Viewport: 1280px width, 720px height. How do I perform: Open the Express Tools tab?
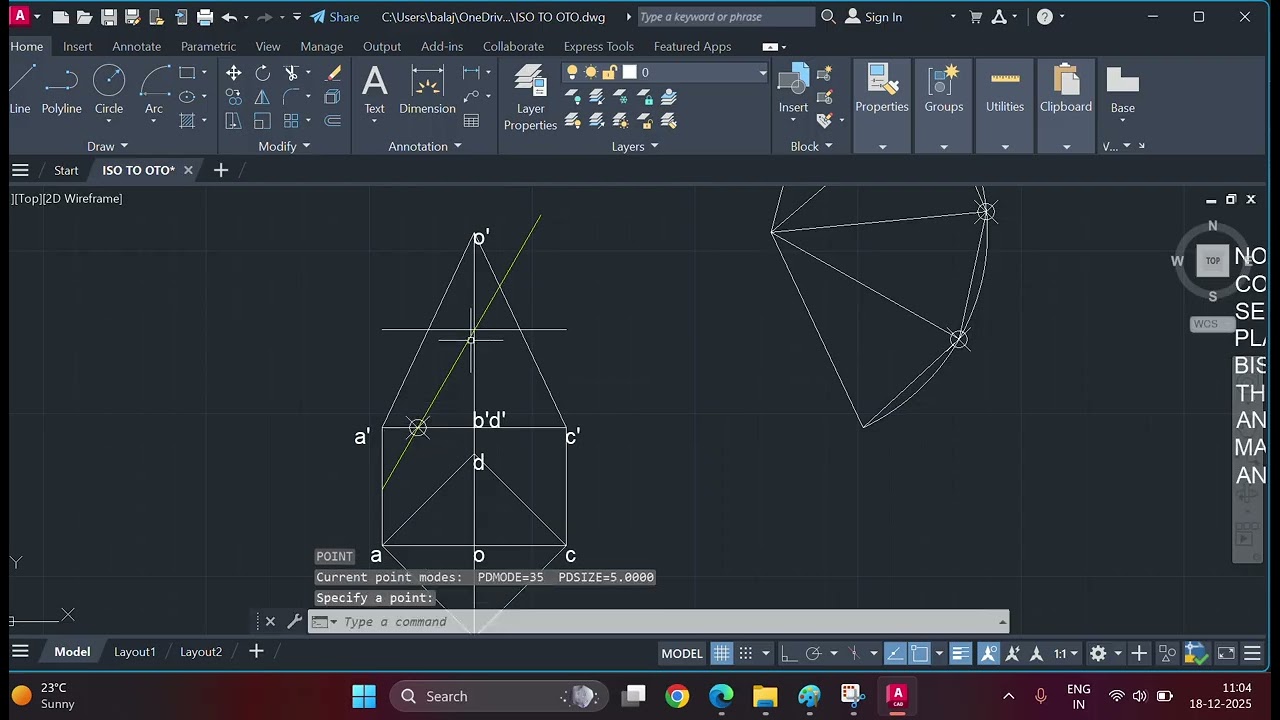(598, 46)
